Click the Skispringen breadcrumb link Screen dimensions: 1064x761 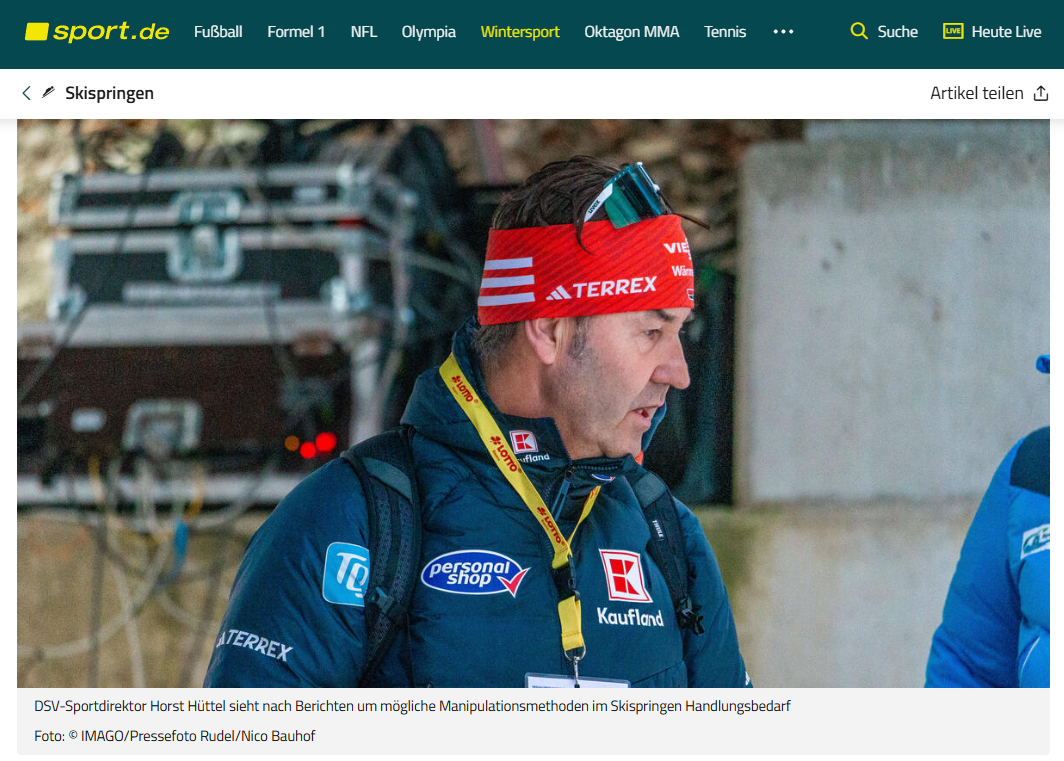coord(109,93)
